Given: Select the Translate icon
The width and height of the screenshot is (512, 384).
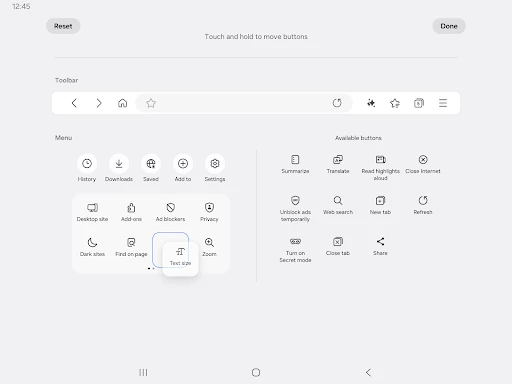Looking at the screenshot, I should click(338, 160).
